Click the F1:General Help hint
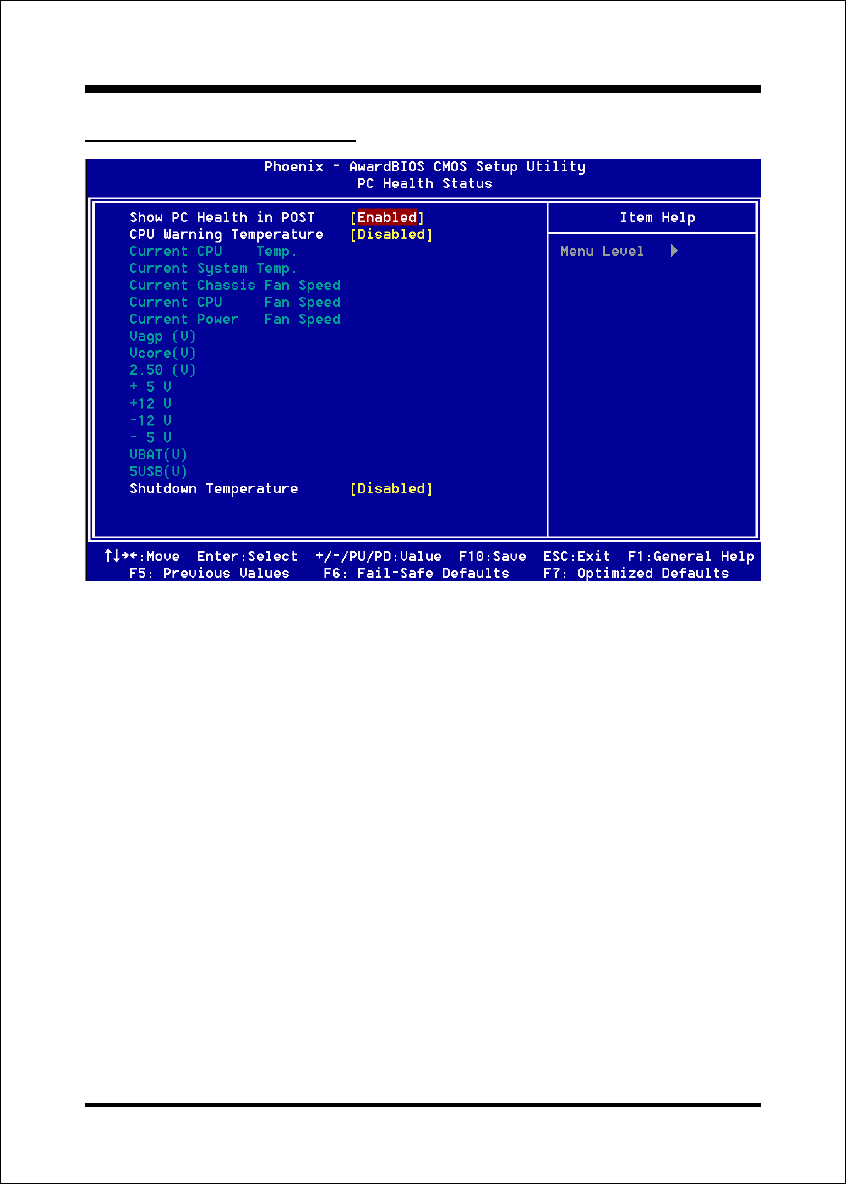This screenshot has height=1184, width=846. 690,557
